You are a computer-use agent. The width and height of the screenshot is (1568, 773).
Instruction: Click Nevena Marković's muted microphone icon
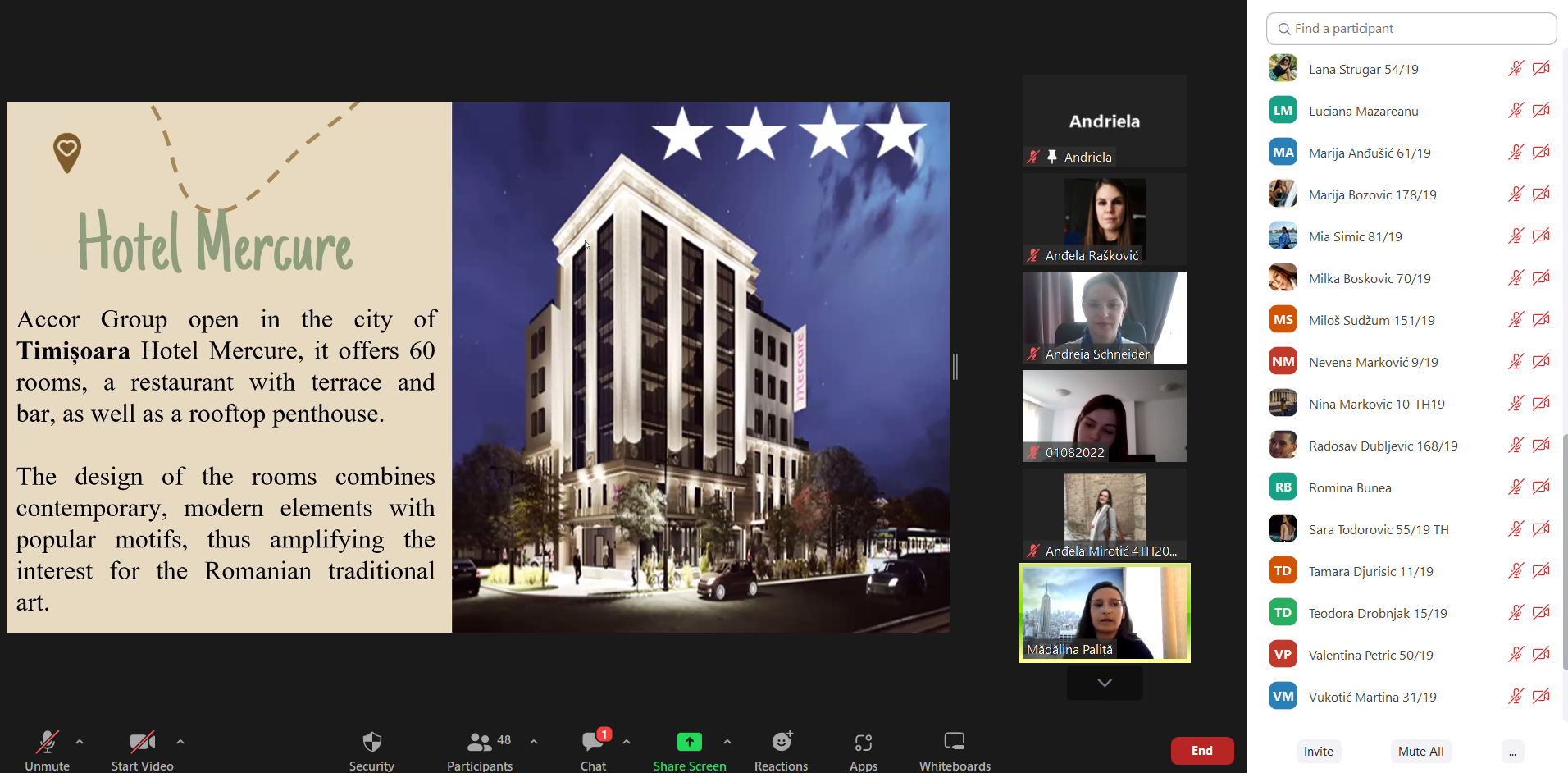1516,362
